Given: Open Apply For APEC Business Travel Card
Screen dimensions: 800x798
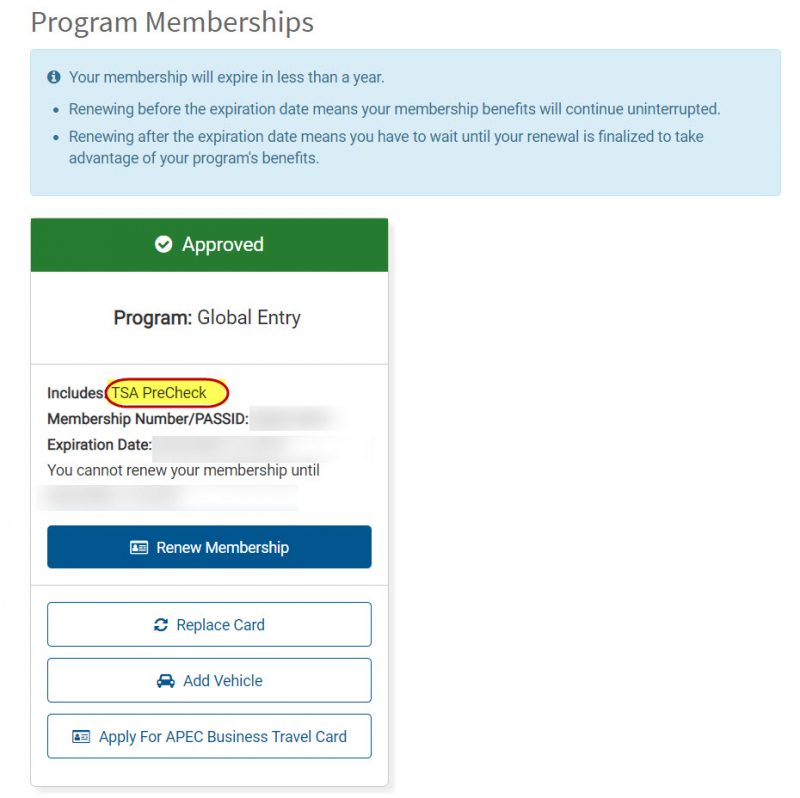Looking at the screenshot, I should pyautogui.click(x=209, y=736).
